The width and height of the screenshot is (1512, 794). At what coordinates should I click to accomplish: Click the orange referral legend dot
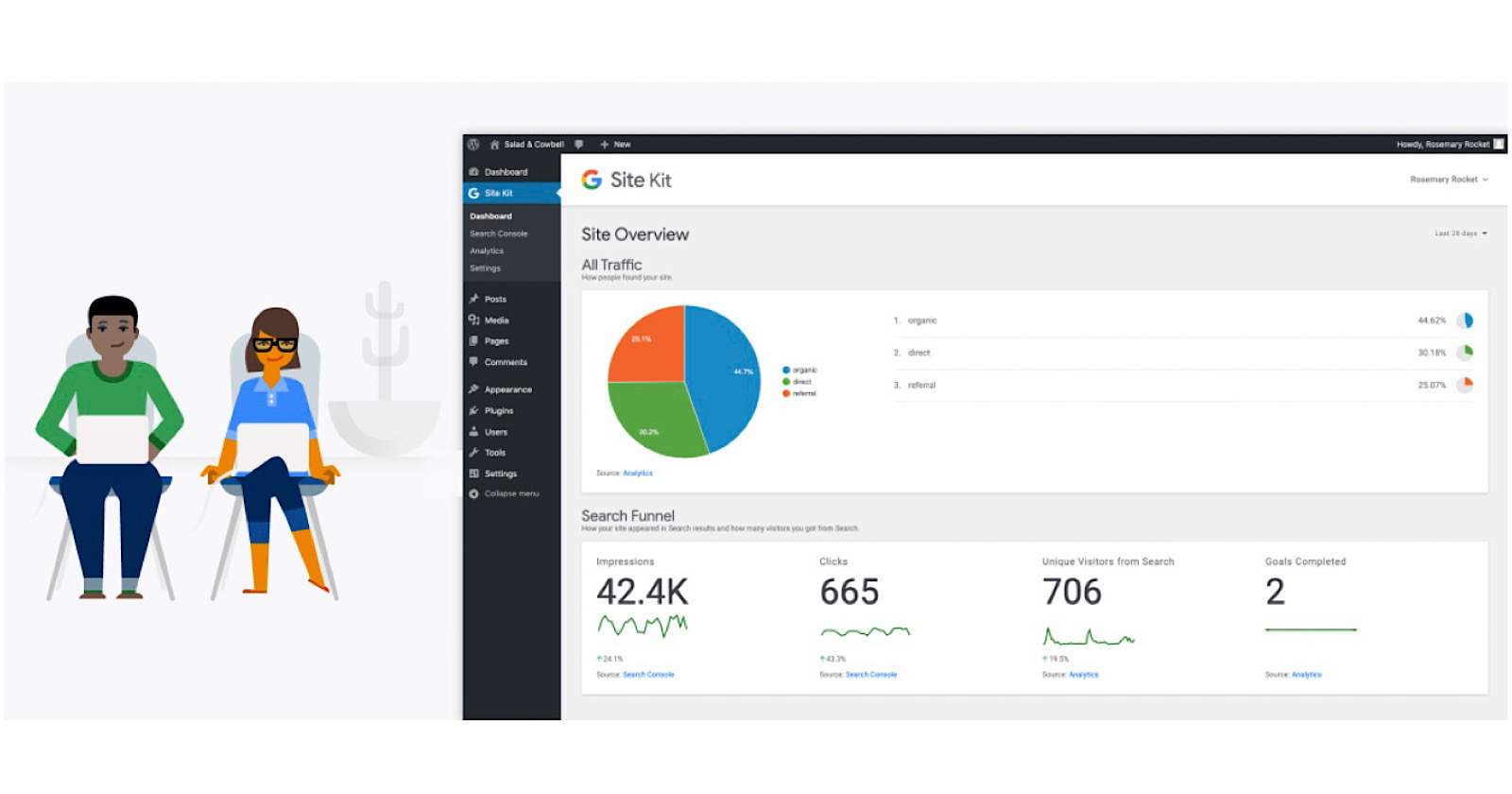coord(786,393)
